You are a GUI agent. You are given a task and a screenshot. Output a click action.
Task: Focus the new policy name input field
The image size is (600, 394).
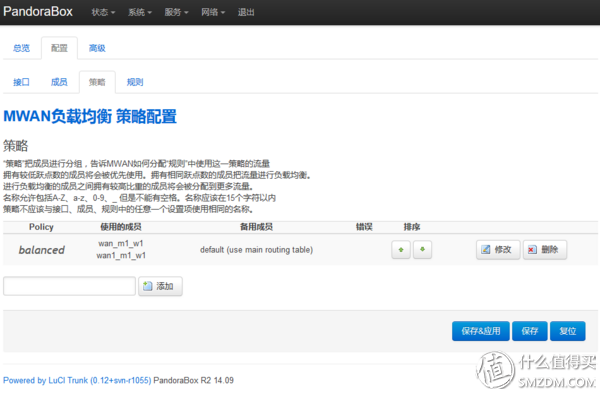click(x=69, y=286)
